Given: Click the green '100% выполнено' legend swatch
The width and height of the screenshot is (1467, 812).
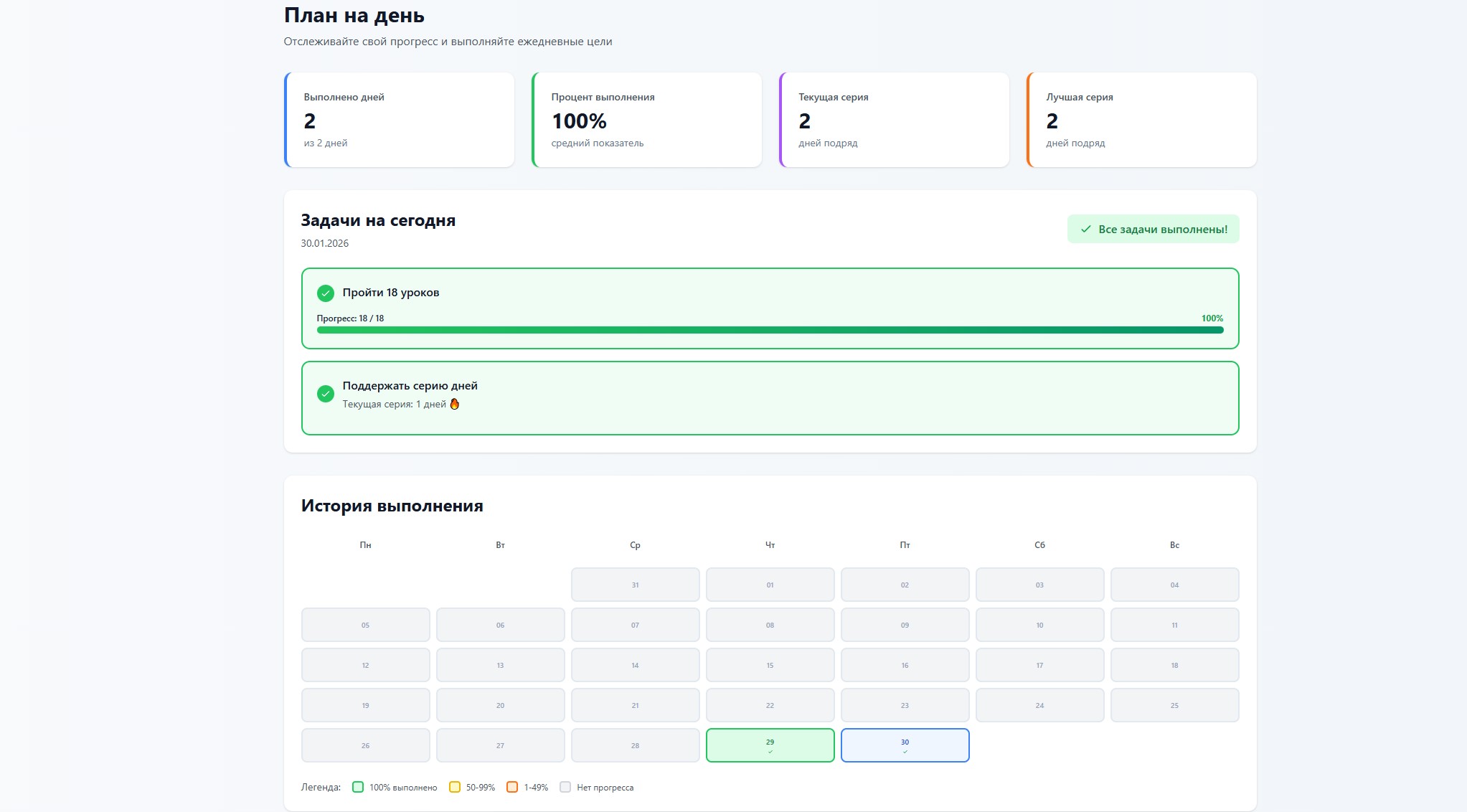Looking at the screenshot, I should click(358, 787).
